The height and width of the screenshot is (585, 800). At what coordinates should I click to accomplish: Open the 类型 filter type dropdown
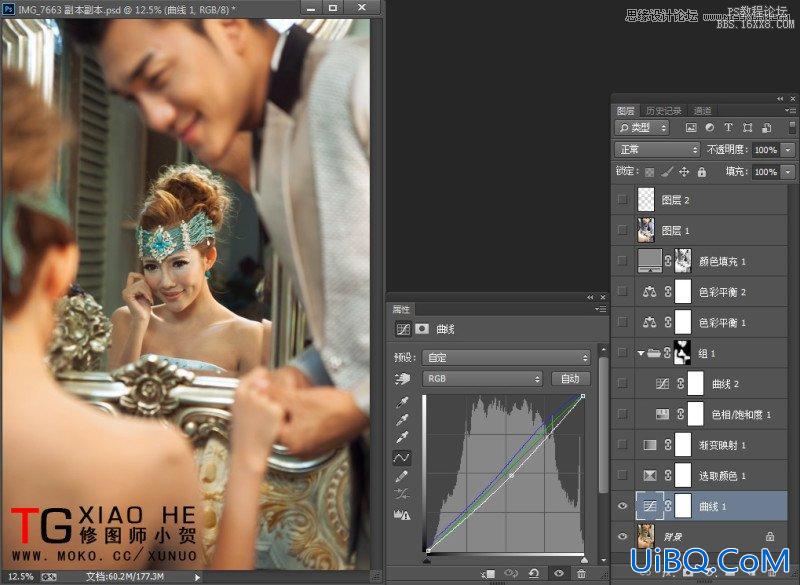click(x=642, y=128)
